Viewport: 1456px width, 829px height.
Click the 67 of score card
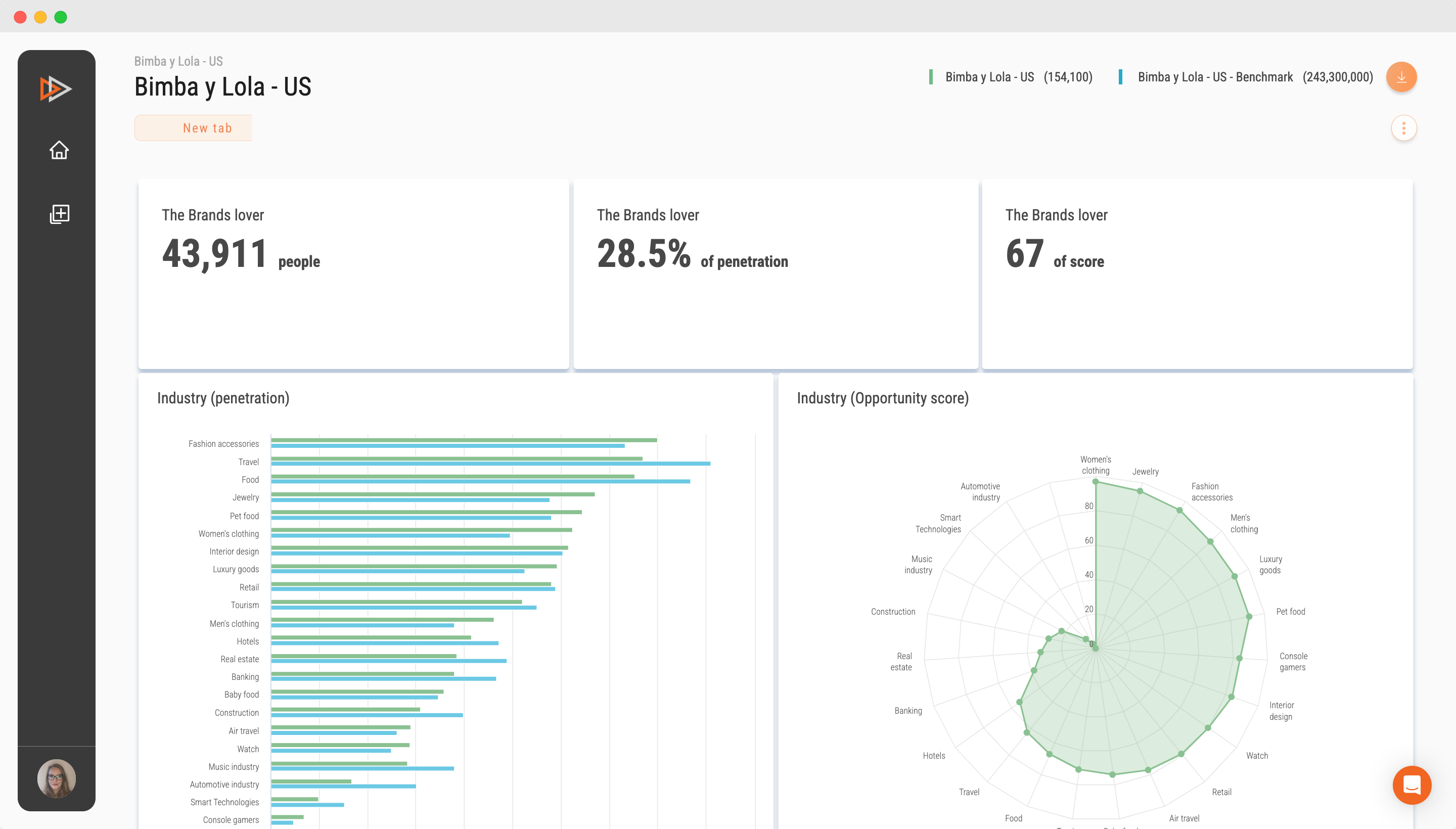pyautogui.click(x=1197, y=274)
